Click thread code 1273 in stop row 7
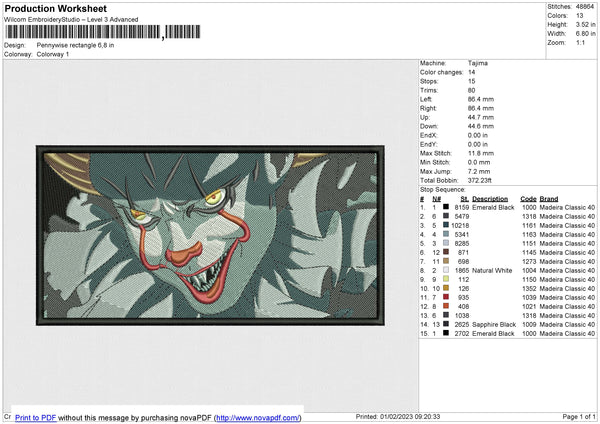 click(529, 261)
